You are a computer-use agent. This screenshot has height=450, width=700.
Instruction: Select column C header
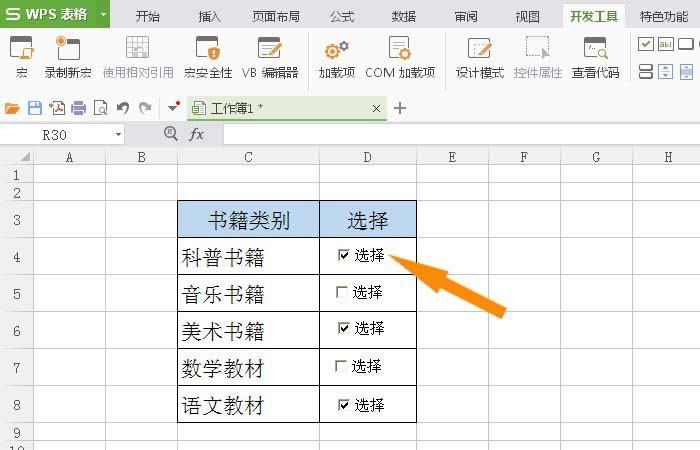point(248,157)
